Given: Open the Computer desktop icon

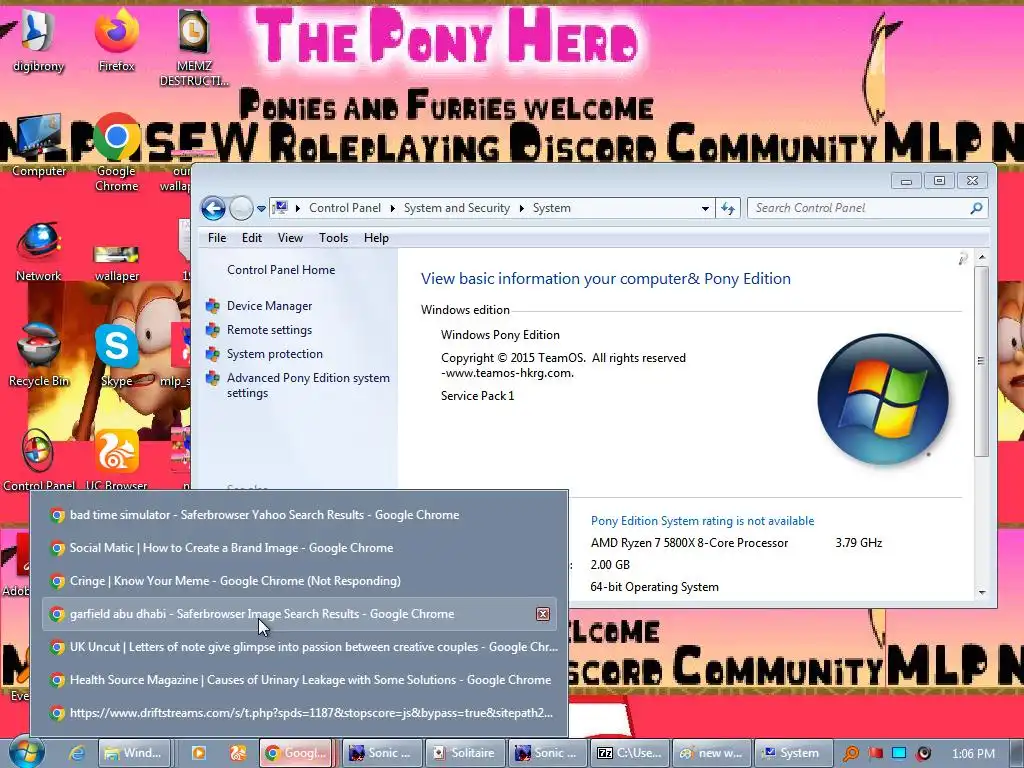Looking at the screenshot, I should coord(39,145).
